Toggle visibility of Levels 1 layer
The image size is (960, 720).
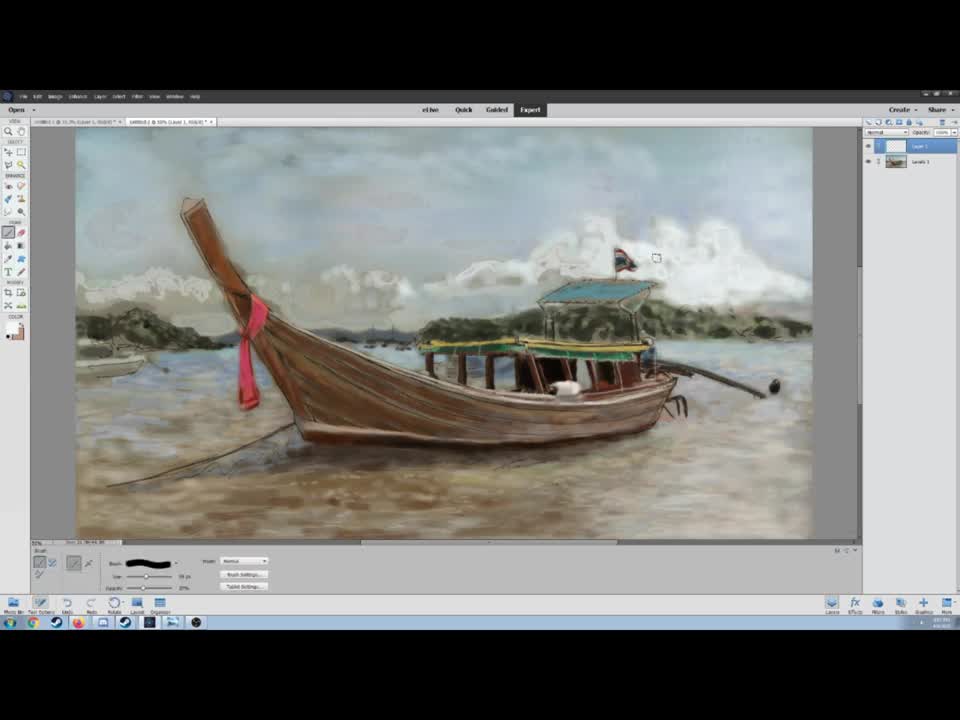[x=868, y=162]
